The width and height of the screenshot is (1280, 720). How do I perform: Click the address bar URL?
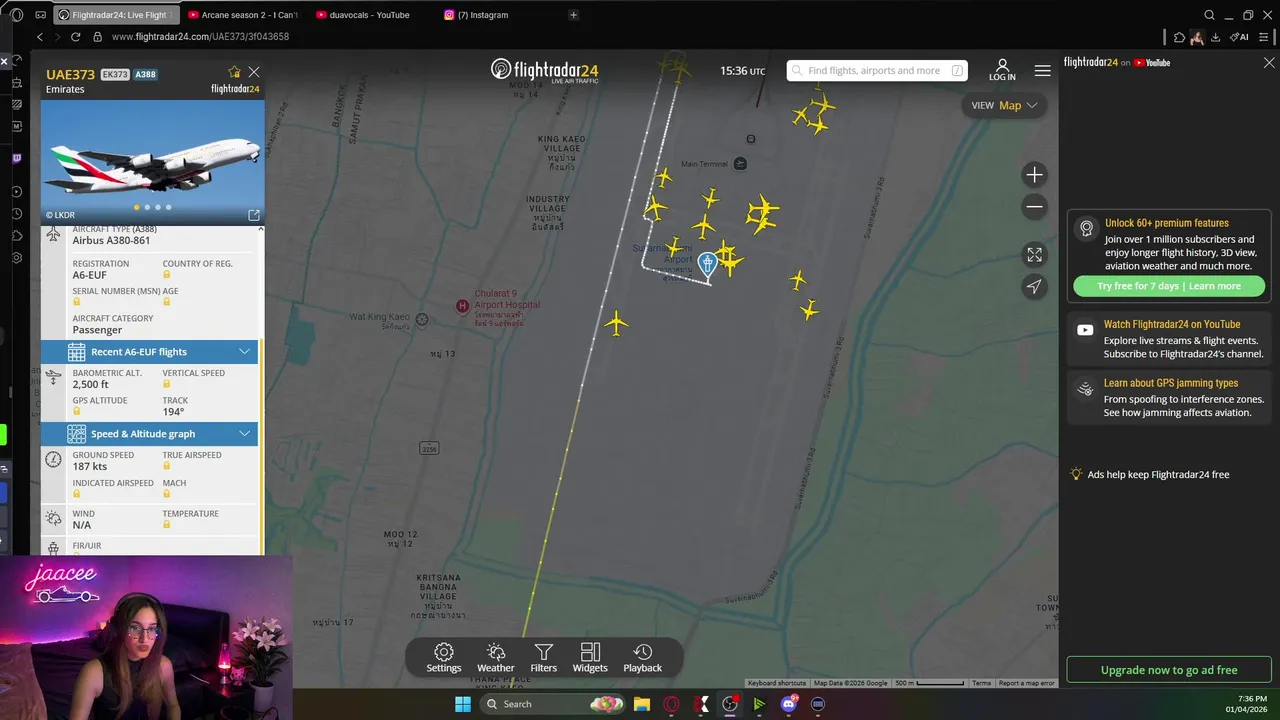point(200,37)
